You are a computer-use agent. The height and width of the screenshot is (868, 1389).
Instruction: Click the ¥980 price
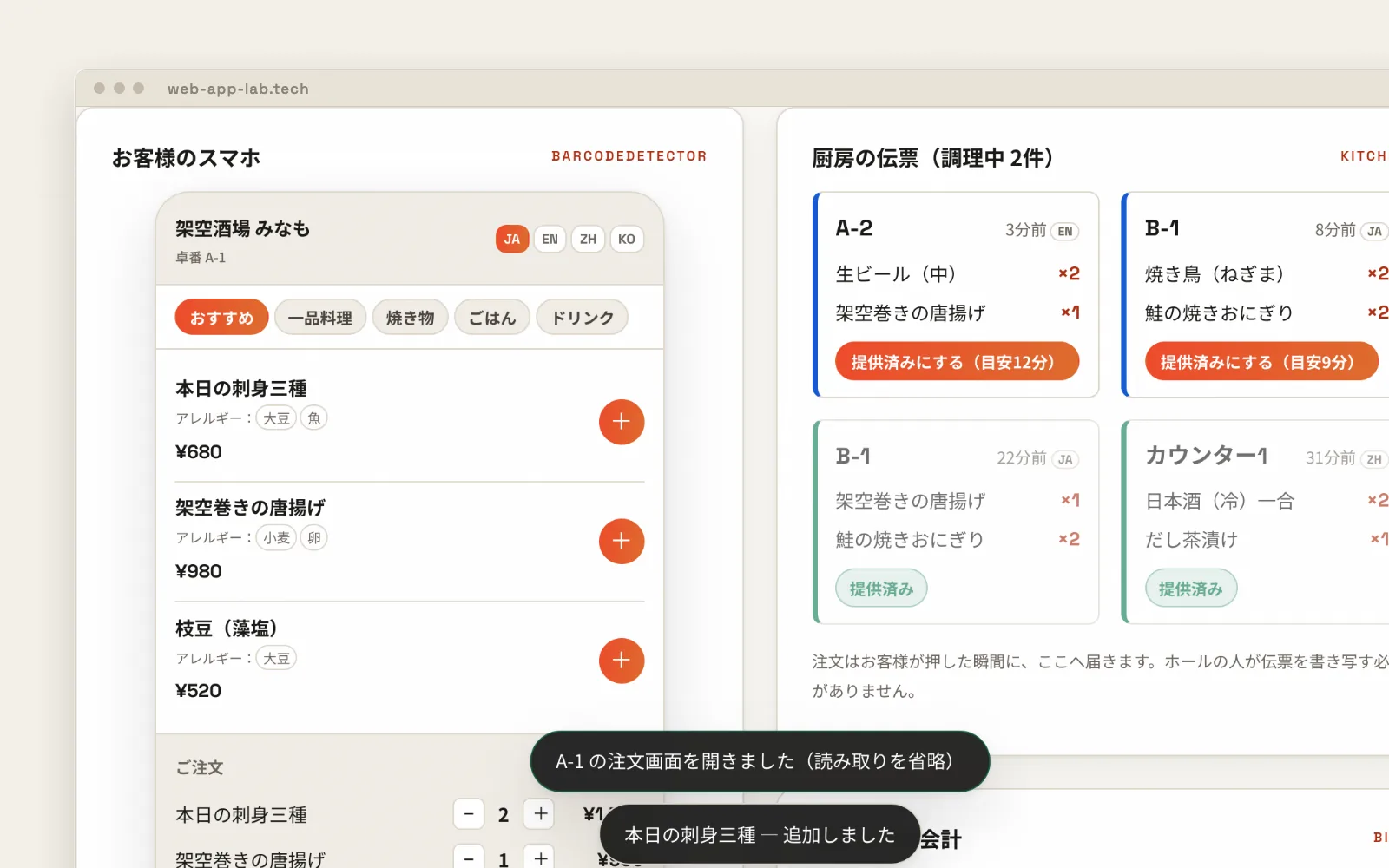coord(199,571)
